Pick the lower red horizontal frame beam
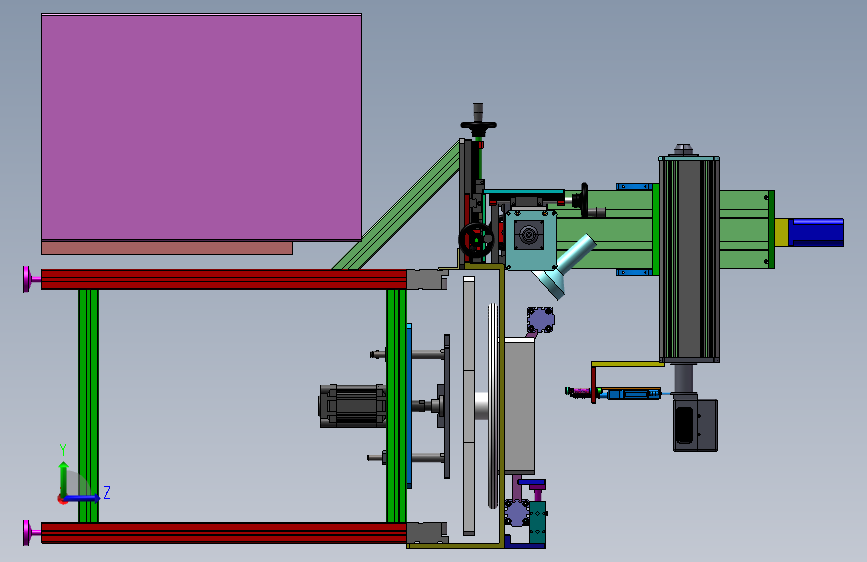867x562 pixels. coord(224,533)
